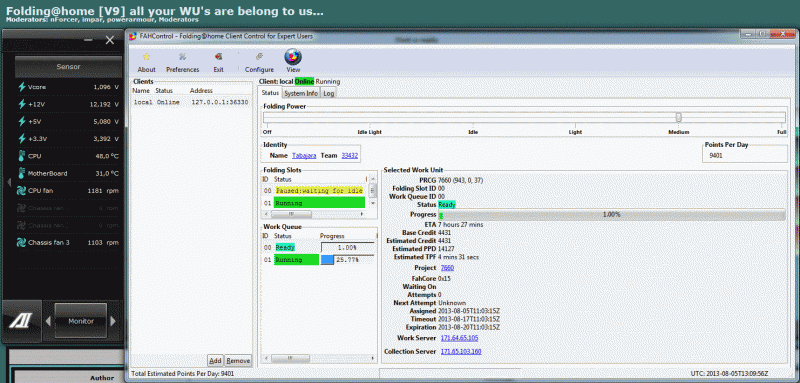Image resolution: width=800 pixels, height=383 pixels.
Task: Open the View toolbar icon
Action: click(293, 57)
